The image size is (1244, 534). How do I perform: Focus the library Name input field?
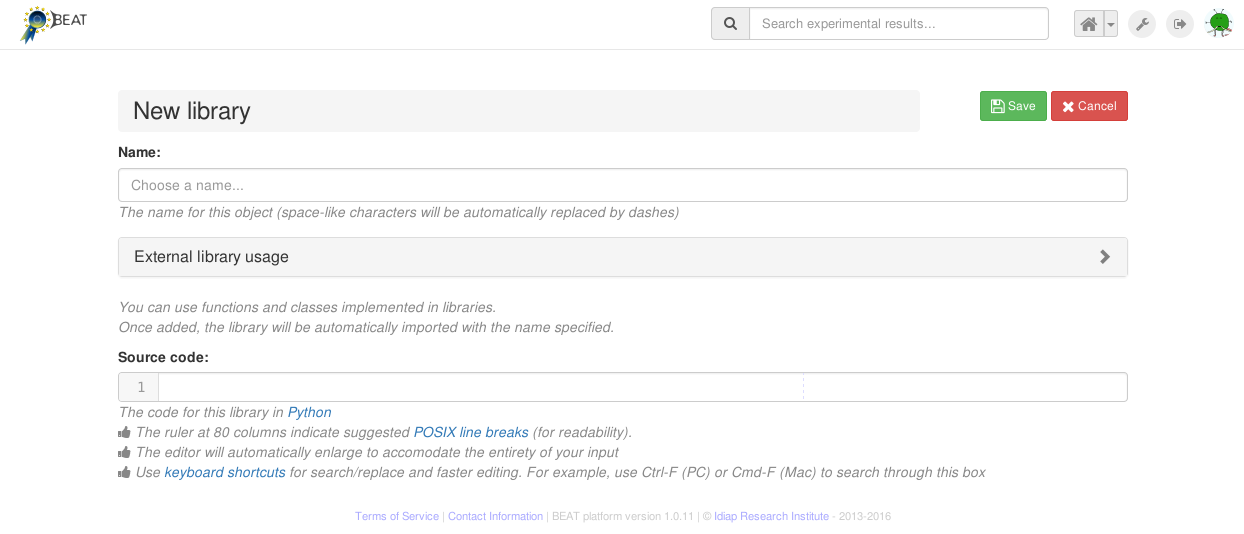click(622, 185)
